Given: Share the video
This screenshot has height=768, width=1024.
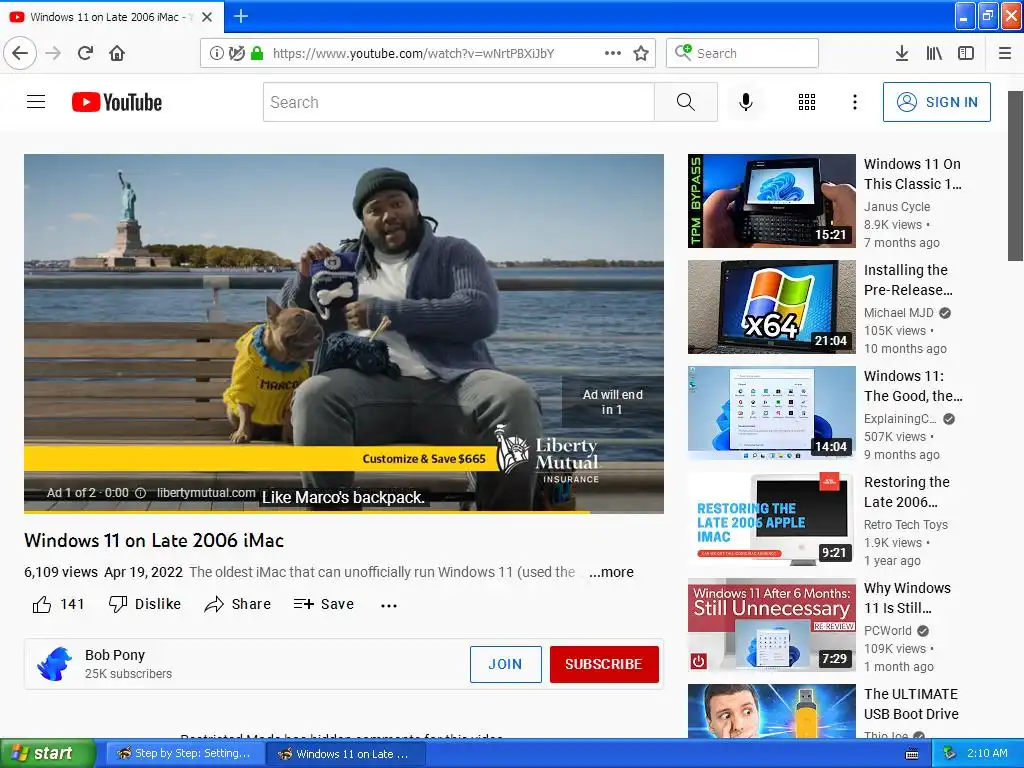Looking at the screenshot, I should (x=238, y=604).
